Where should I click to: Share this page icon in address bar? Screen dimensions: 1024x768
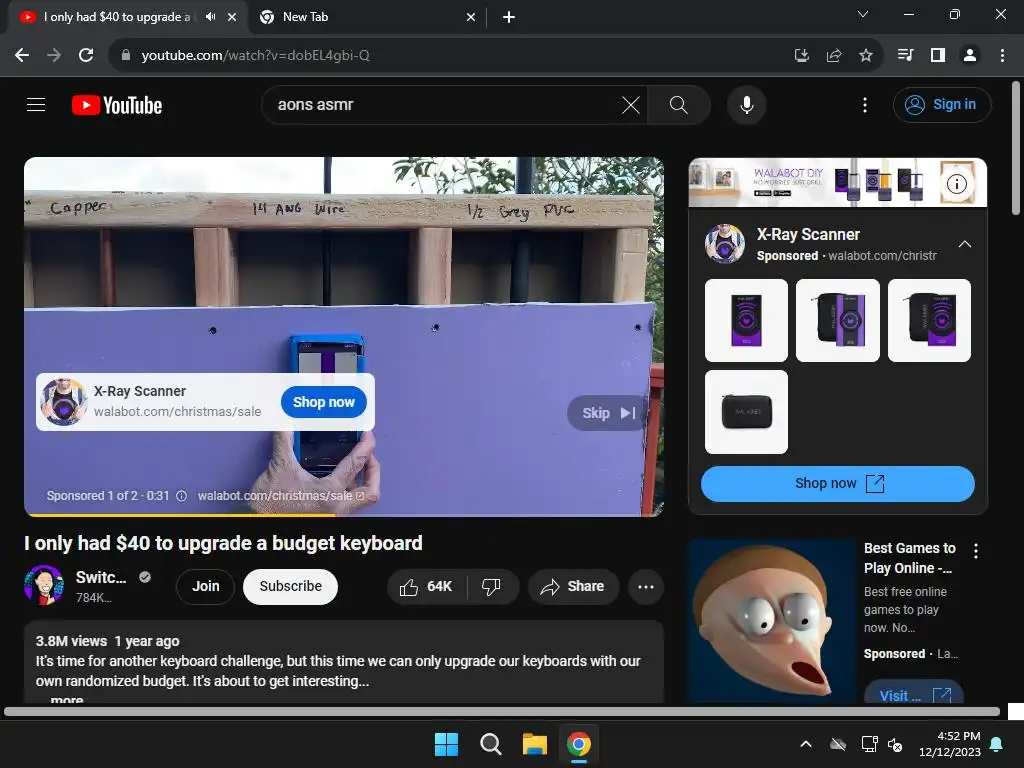[x=833, y=56]
